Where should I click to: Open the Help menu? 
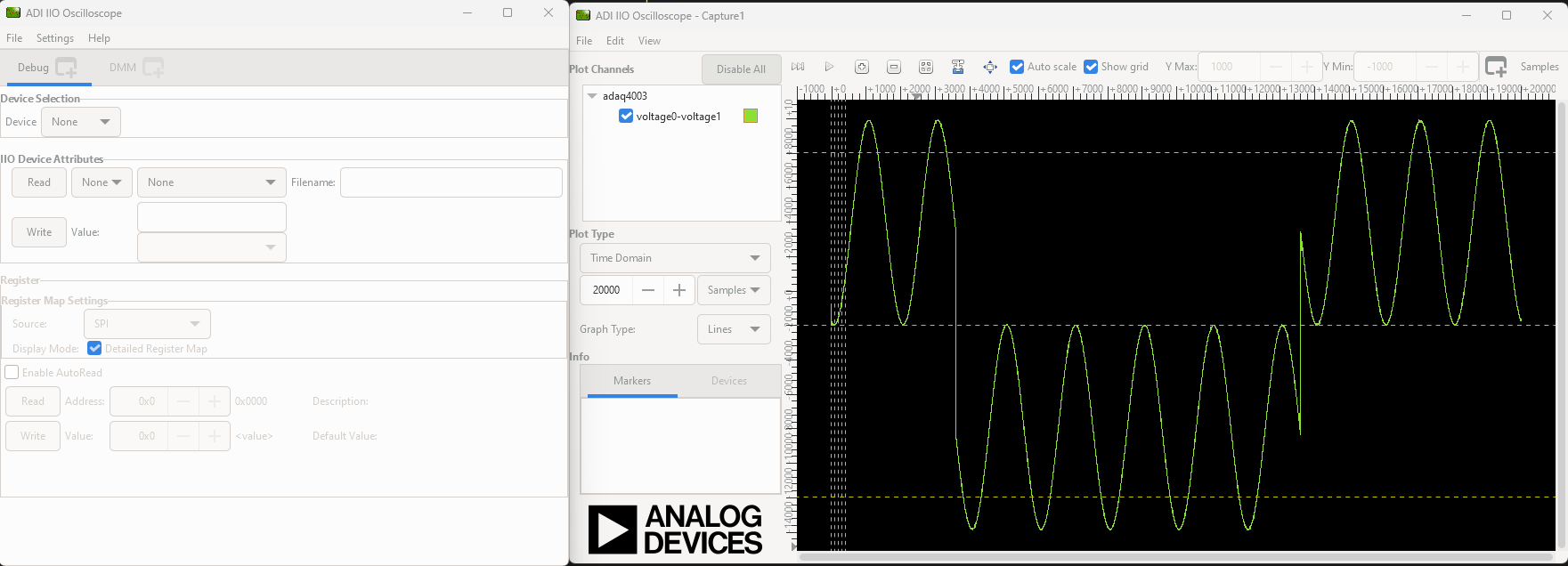(x=99, y=38)
